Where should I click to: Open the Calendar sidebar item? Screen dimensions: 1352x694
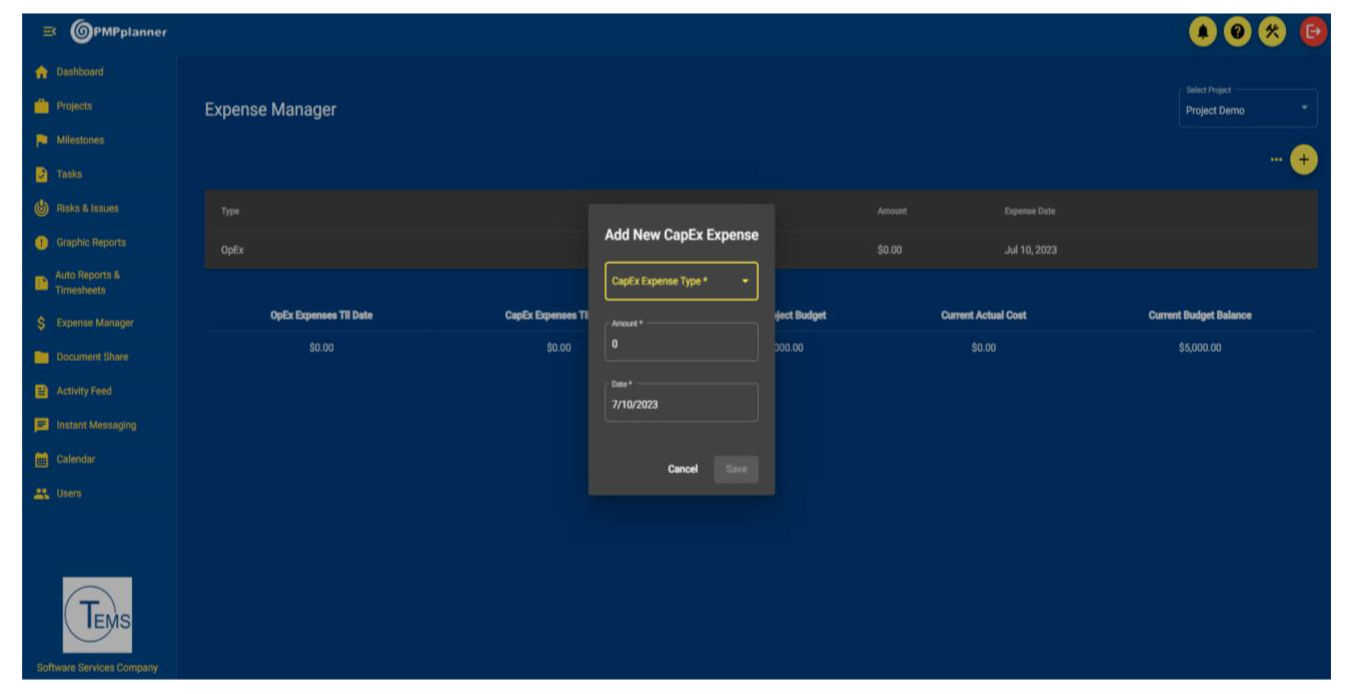(75, 459)
